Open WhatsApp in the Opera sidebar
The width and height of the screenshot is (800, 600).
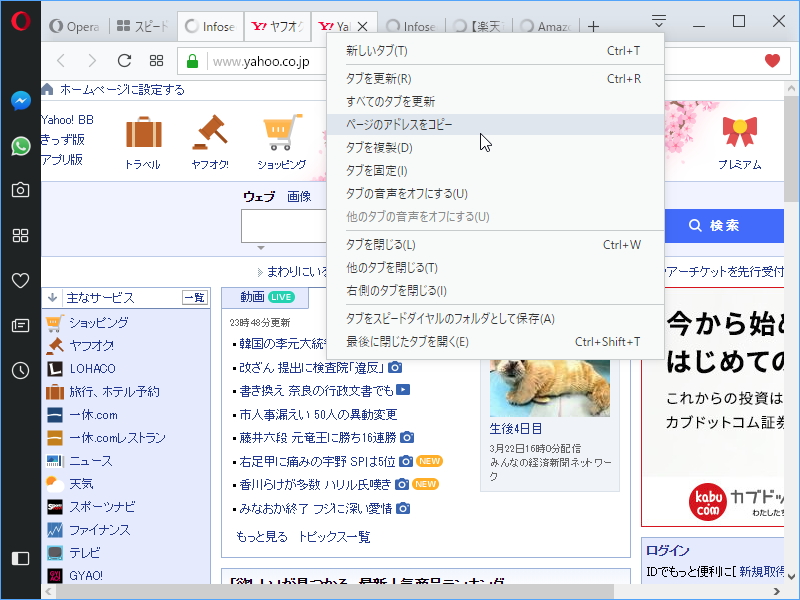tap(20, 147)
